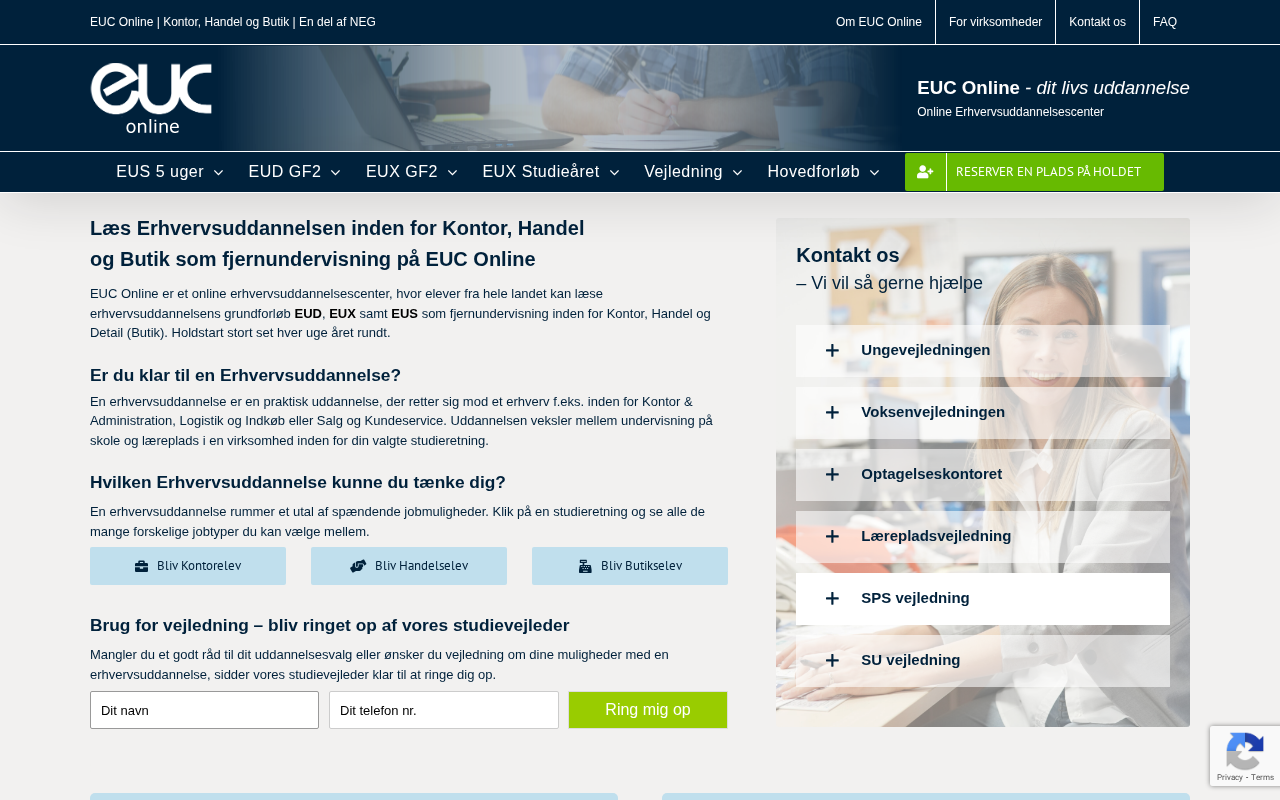Click the reCAPTCHA Privacy link

click(x=1230, y=777)
